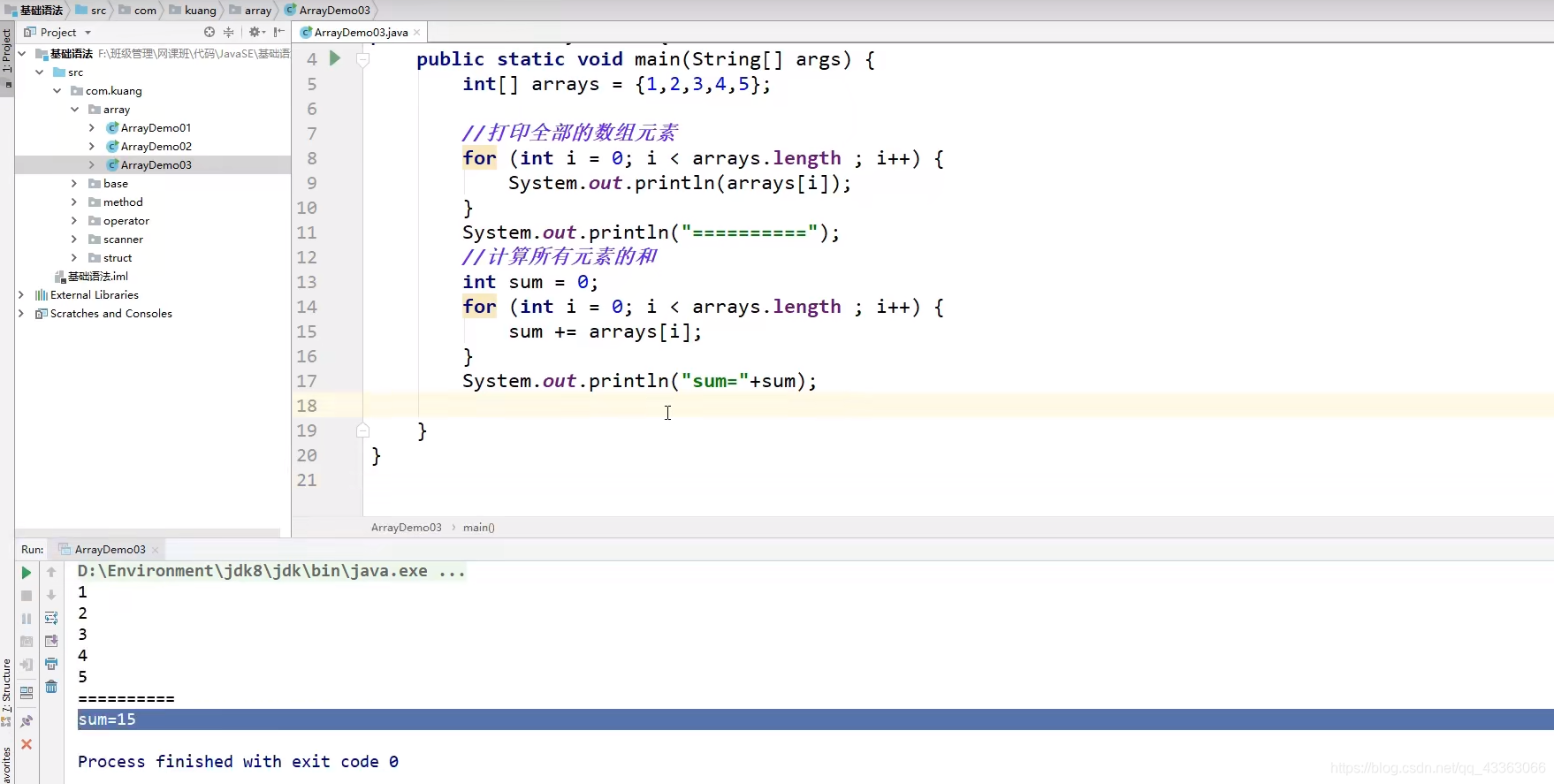This screenshot has height=784, width=1554.
Task: Click com in the navigation breadcrumb
Action: click(x=138, y=10)
